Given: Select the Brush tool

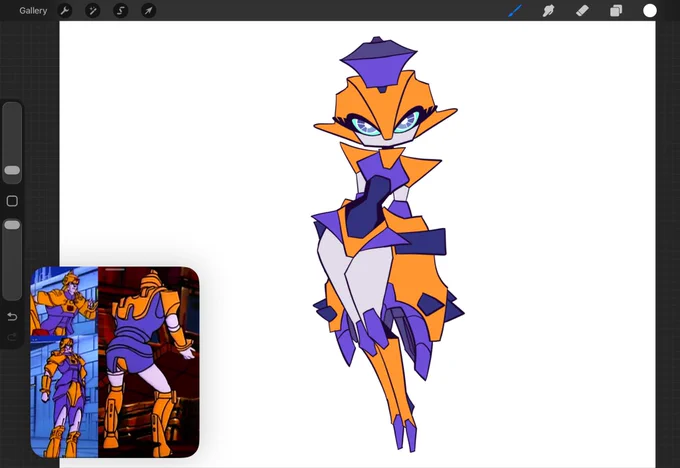Looking at the screenshot, I should (x=515, y=10).
